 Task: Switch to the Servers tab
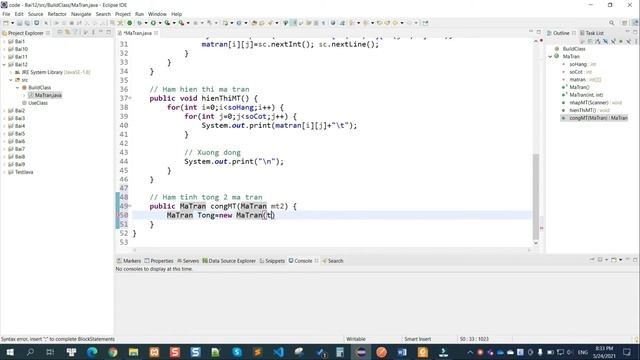(188, 260)
